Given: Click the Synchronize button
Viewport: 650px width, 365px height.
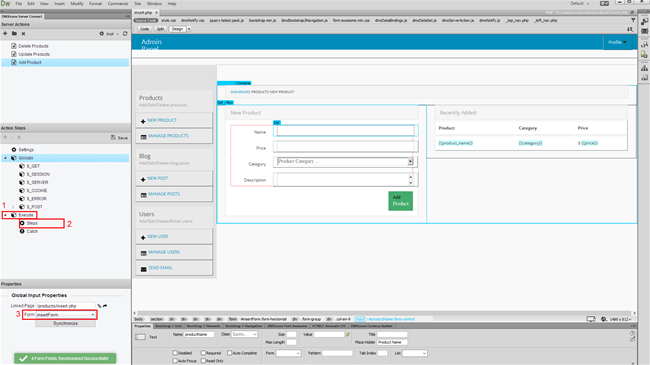Looking at the screenshot, I should coord(65,324).
